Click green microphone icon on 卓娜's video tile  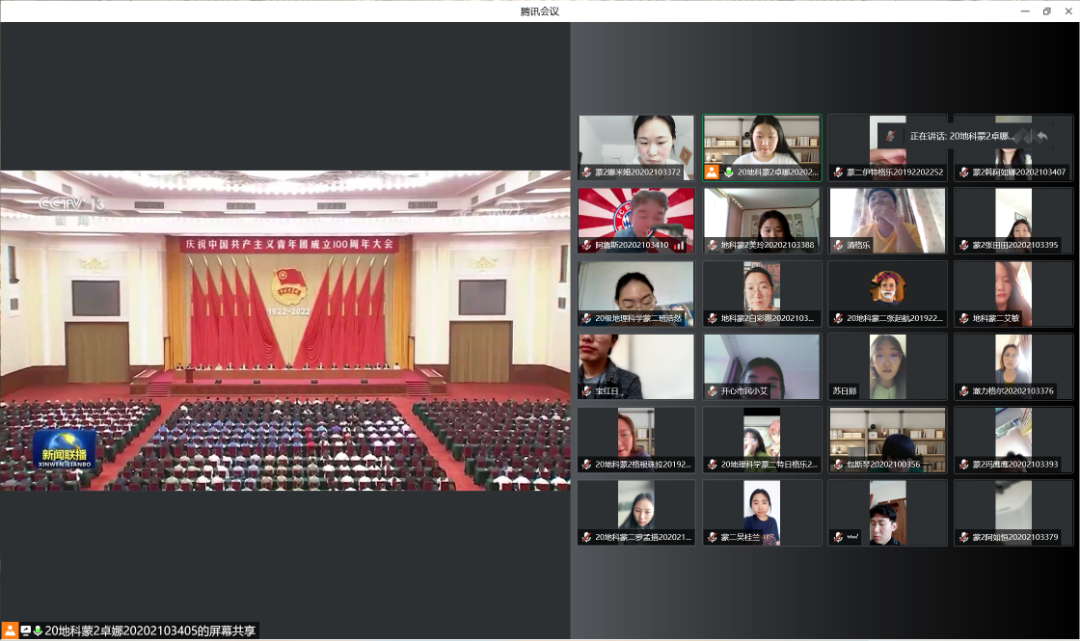coord(729,172)
